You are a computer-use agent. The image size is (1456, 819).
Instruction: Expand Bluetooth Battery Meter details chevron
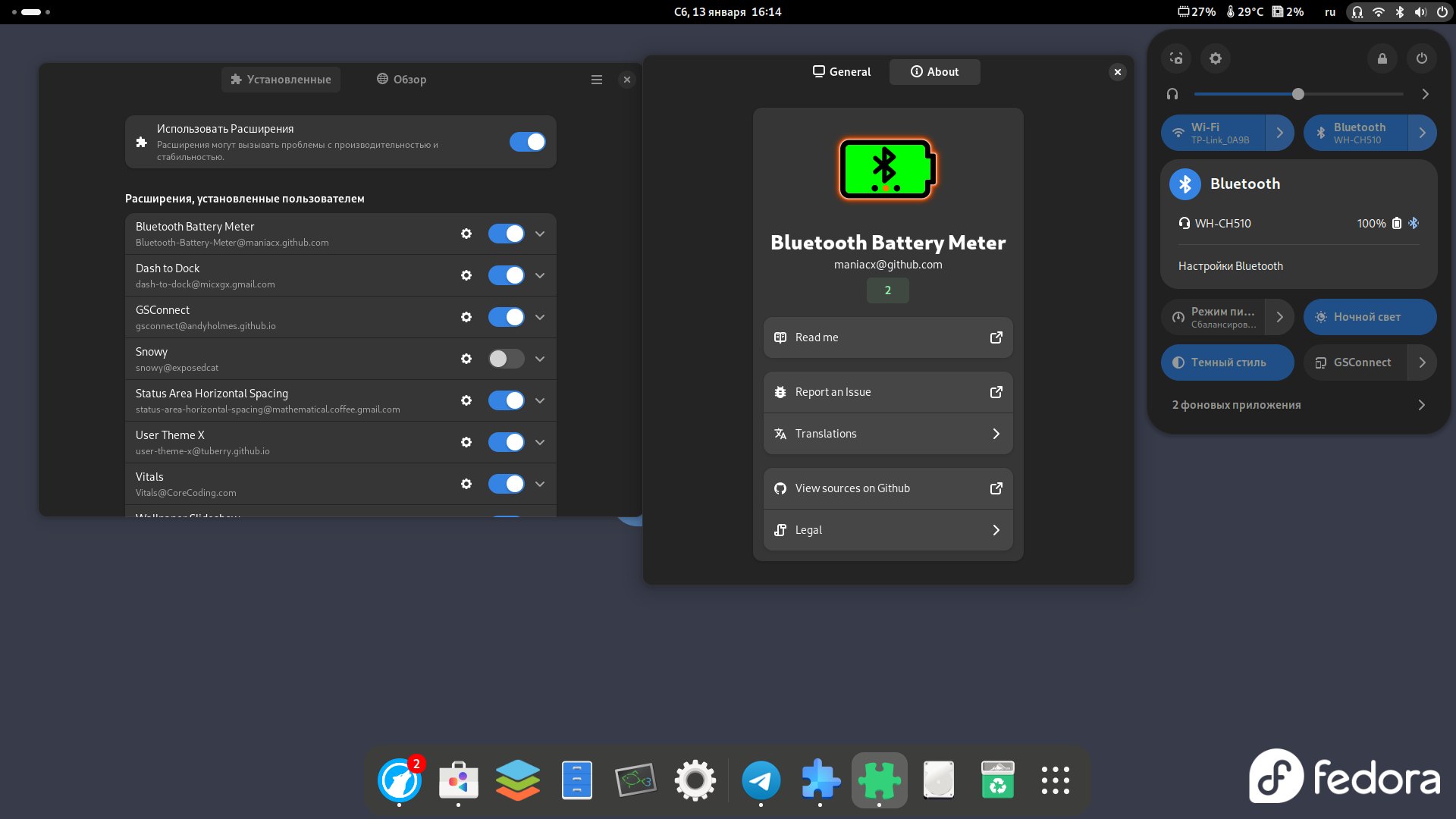pyautogui.click(x=540, y=234)
